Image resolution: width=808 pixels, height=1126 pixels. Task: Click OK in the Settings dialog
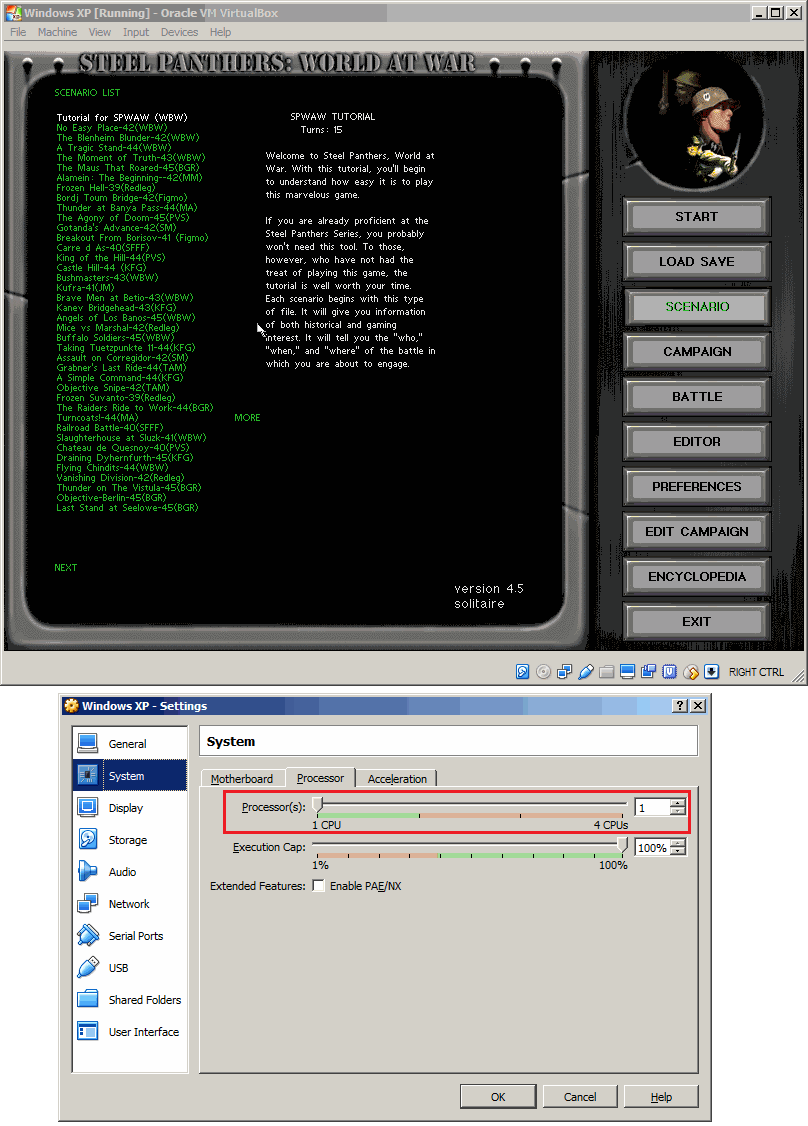tap(498, 1097)
